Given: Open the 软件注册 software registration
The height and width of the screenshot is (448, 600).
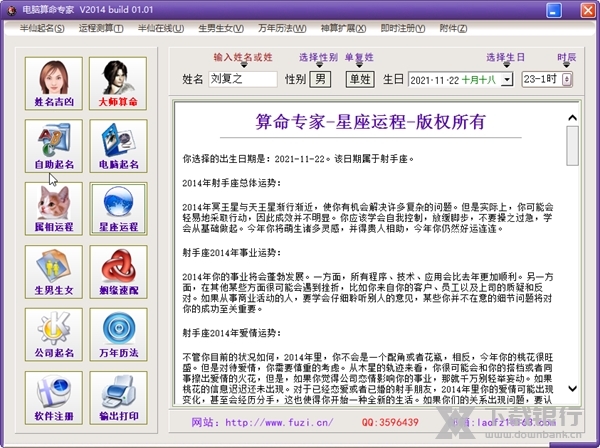Looking at the screenshot, I should [54, 398].
